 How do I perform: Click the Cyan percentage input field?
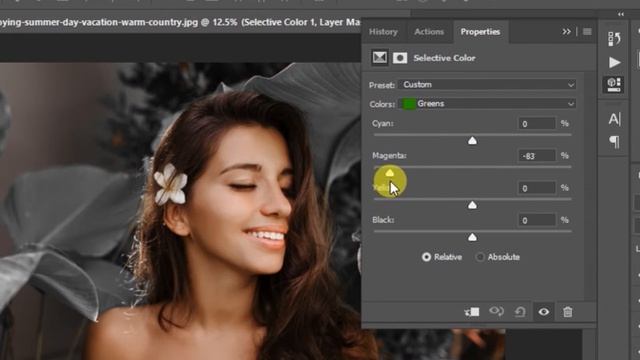pyautogui.click(x=536, y=124)
